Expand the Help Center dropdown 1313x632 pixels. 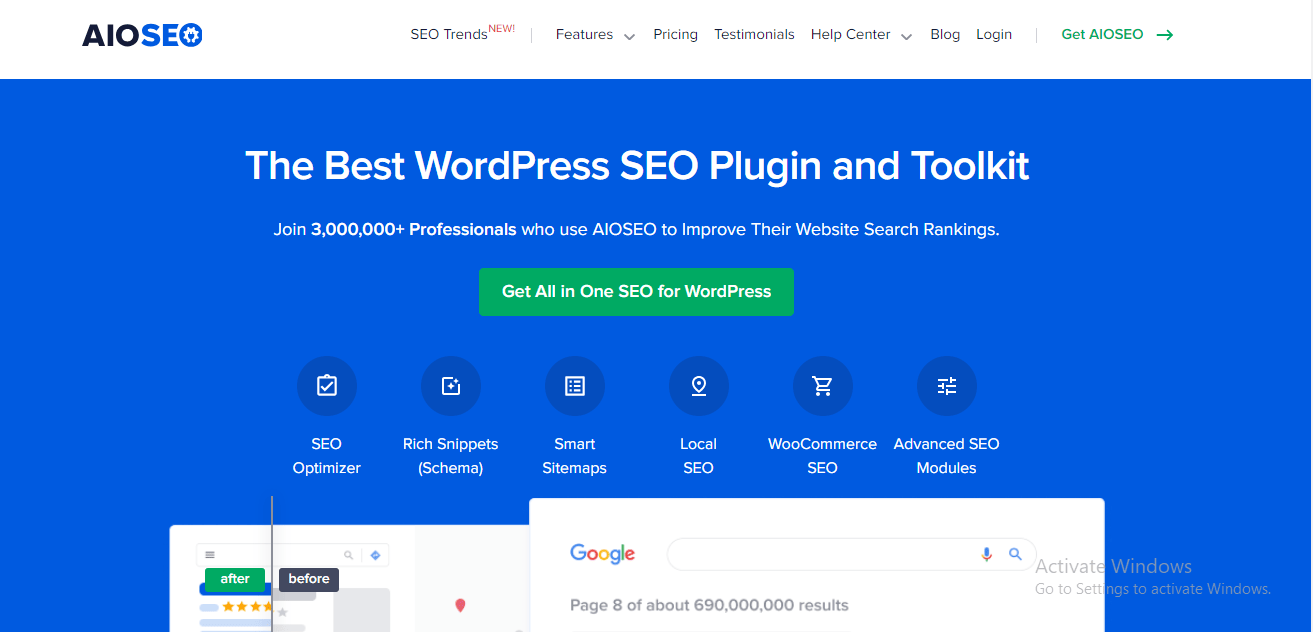pos(860,34)
